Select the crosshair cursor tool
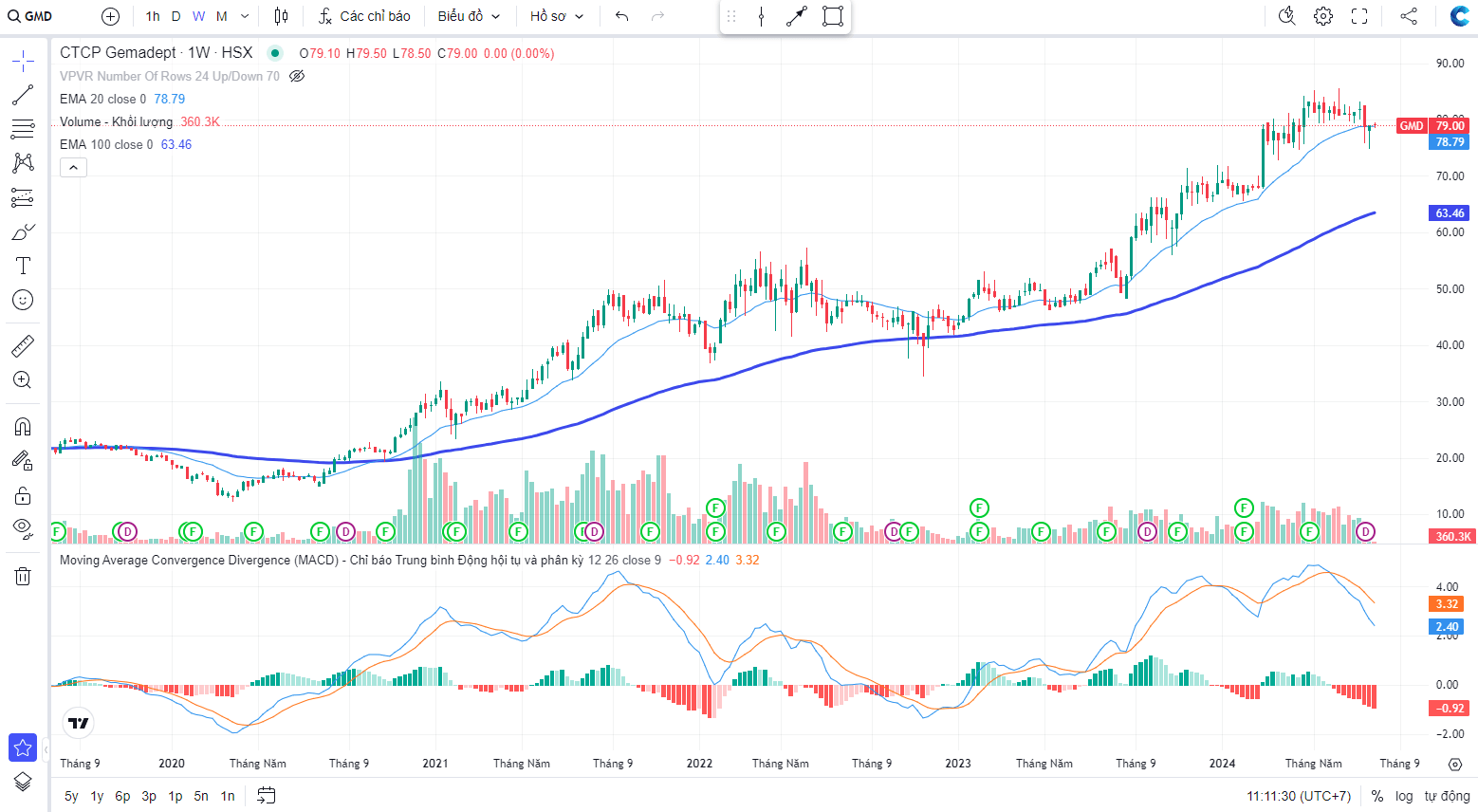Viewport: 1478px width, 812px height. (x=23, y=63)
